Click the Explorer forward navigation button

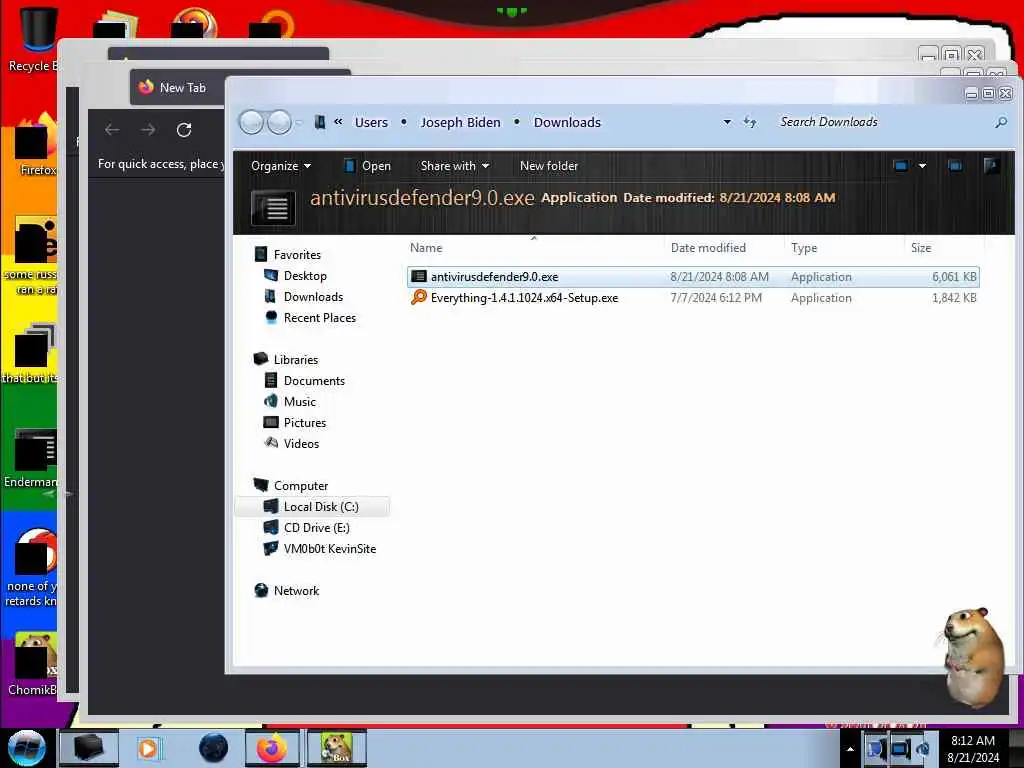tap(280, 122)
